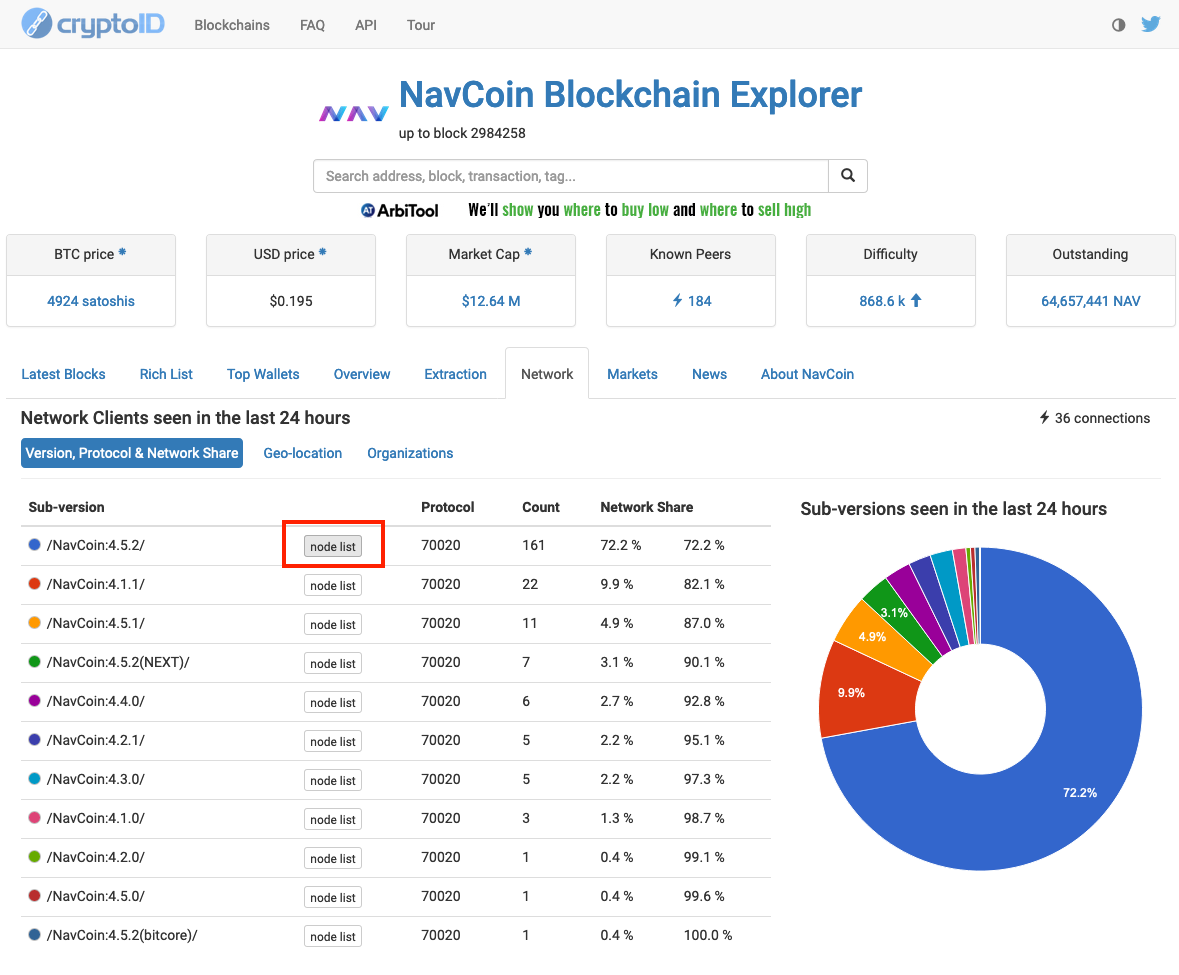The image size is (1179, 975).
Task: Open the Markets tab
Action: click(632, 374)
